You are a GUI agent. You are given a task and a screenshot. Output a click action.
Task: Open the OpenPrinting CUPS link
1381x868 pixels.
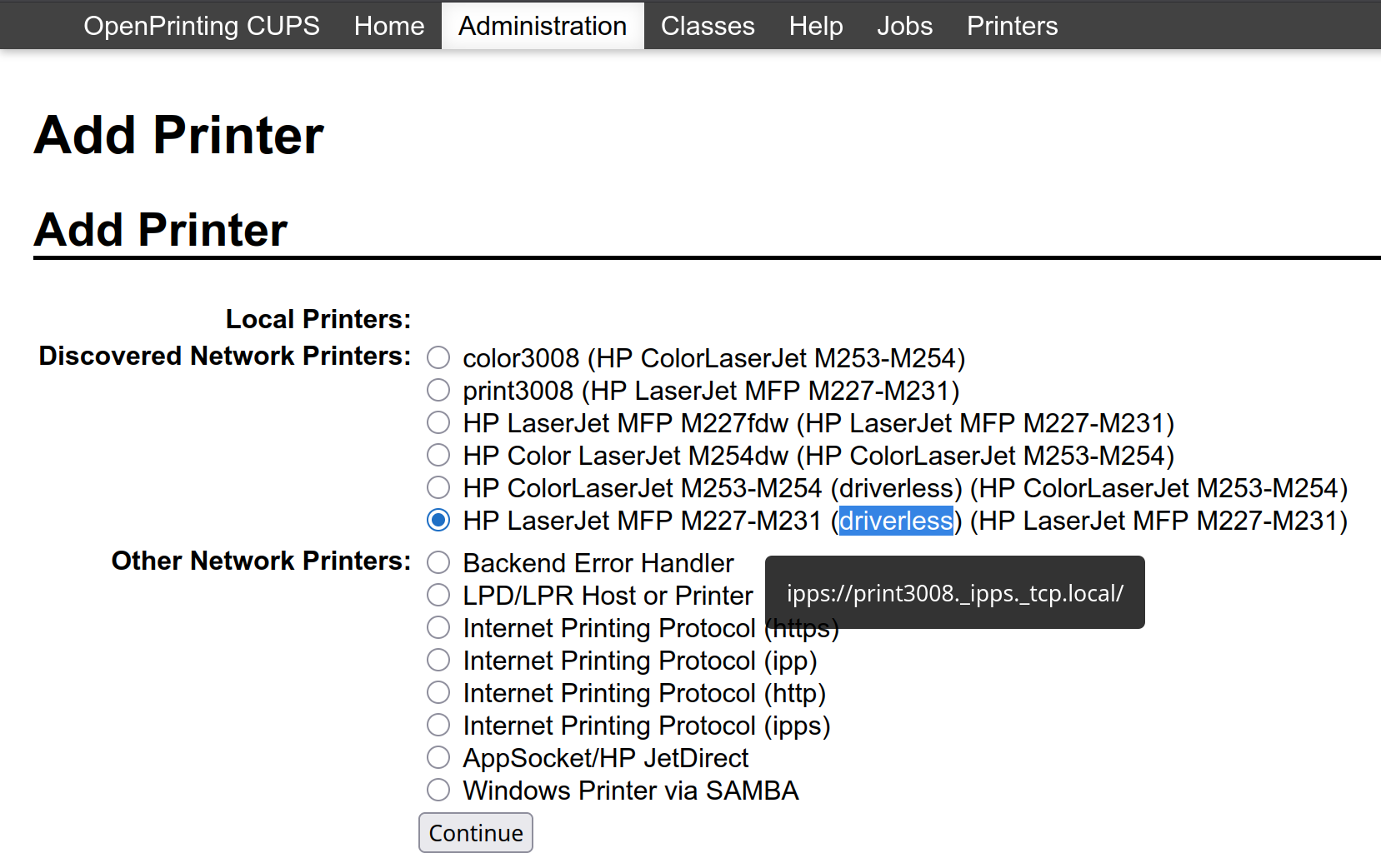coord(202,26)
